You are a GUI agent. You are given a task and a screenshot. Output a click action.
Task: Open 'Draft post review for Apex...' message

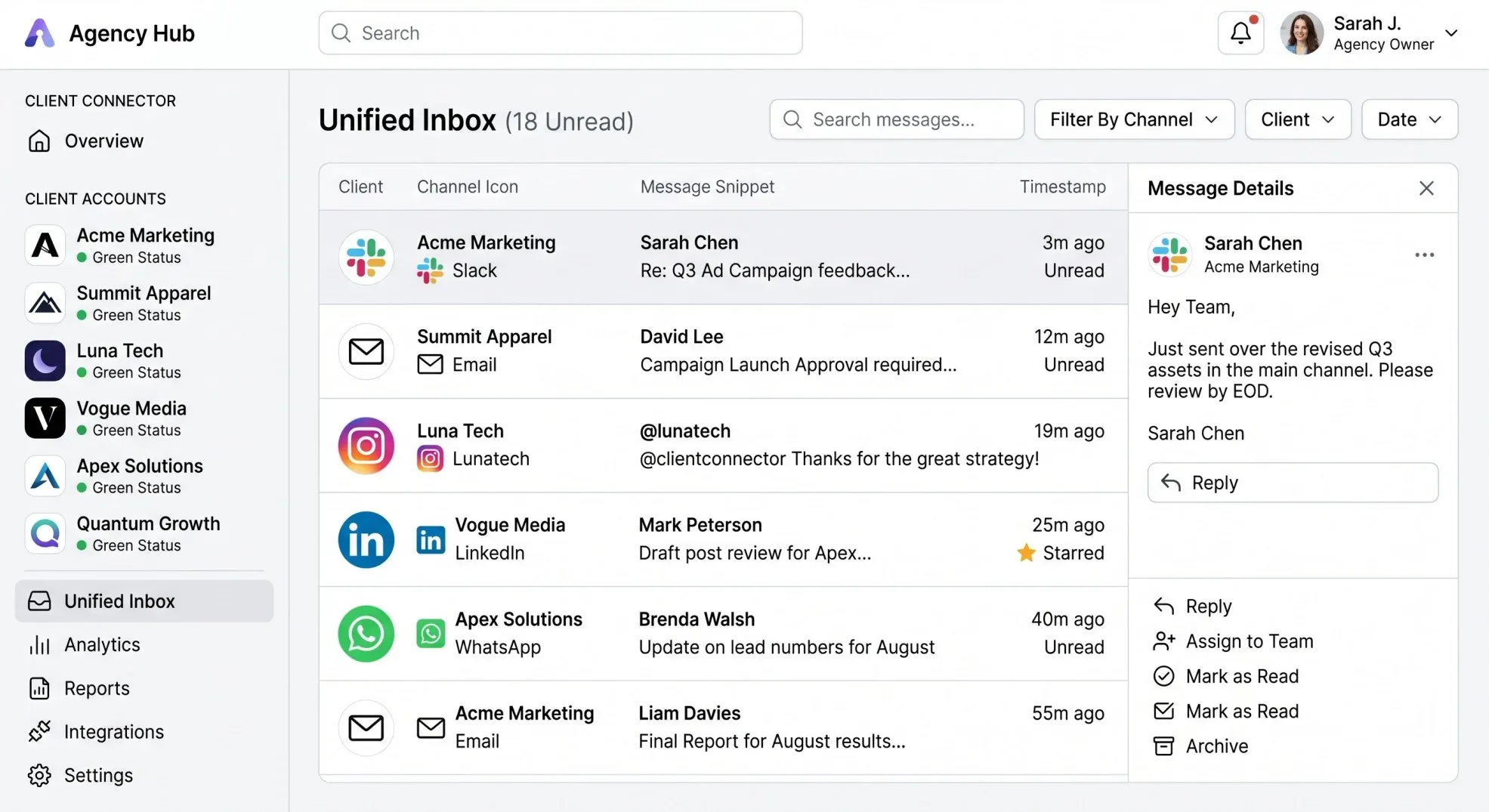click(723, 540)
